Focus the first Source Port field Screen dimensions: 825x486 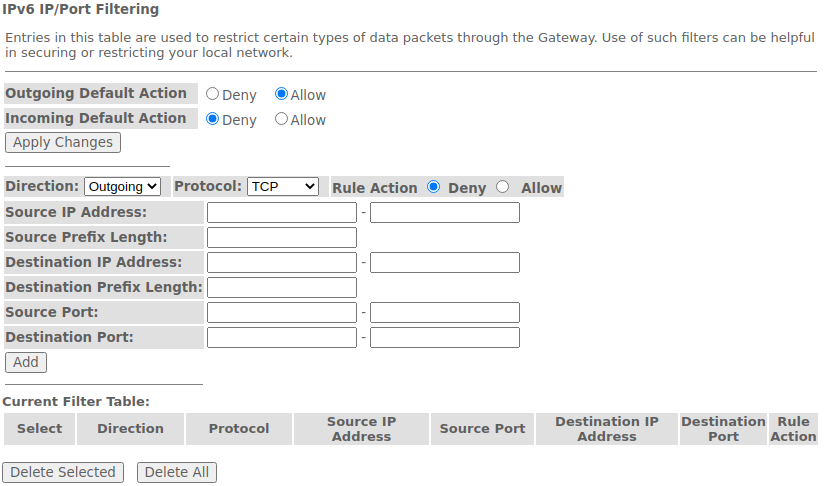tap(282, 312)
